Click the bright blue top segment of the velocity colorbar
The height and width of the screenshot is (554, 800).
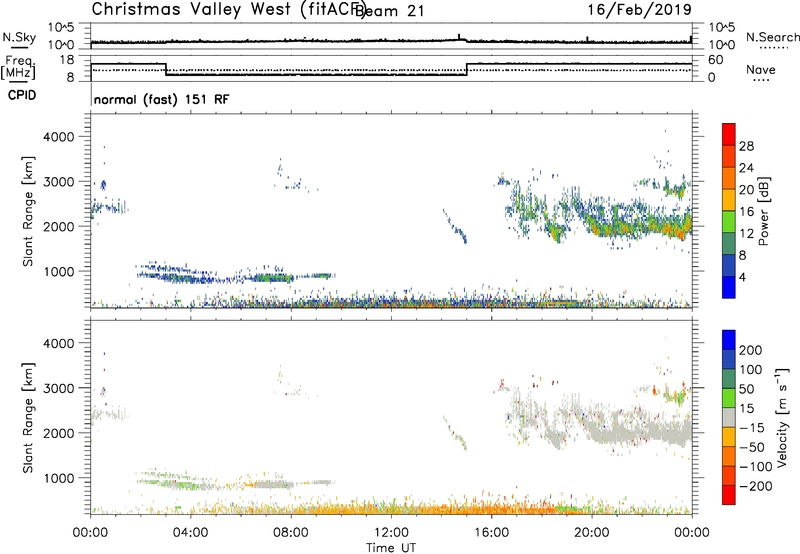click(729, 340)
